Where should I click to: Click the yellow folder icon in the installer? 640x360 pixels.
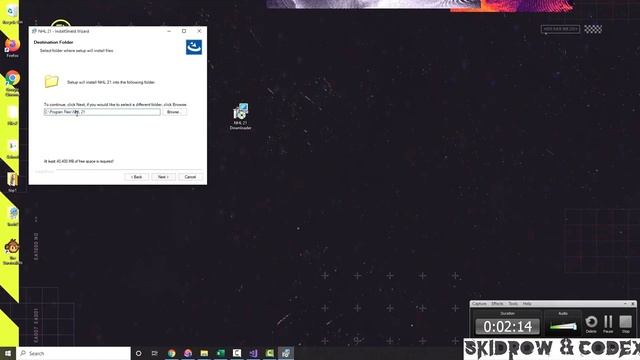click(x=51, y=81)
